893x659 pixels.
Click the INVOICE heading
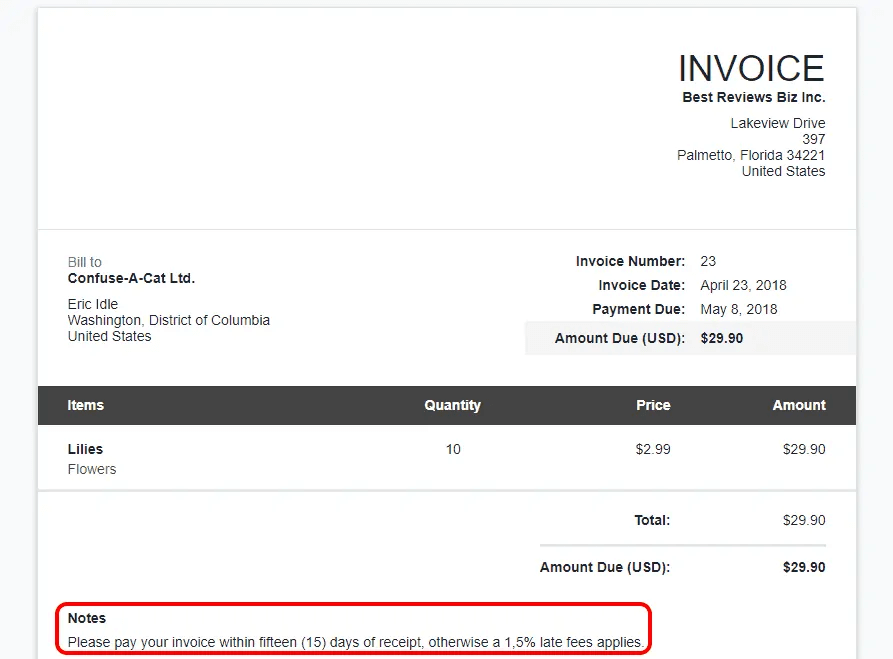point(751,68)
